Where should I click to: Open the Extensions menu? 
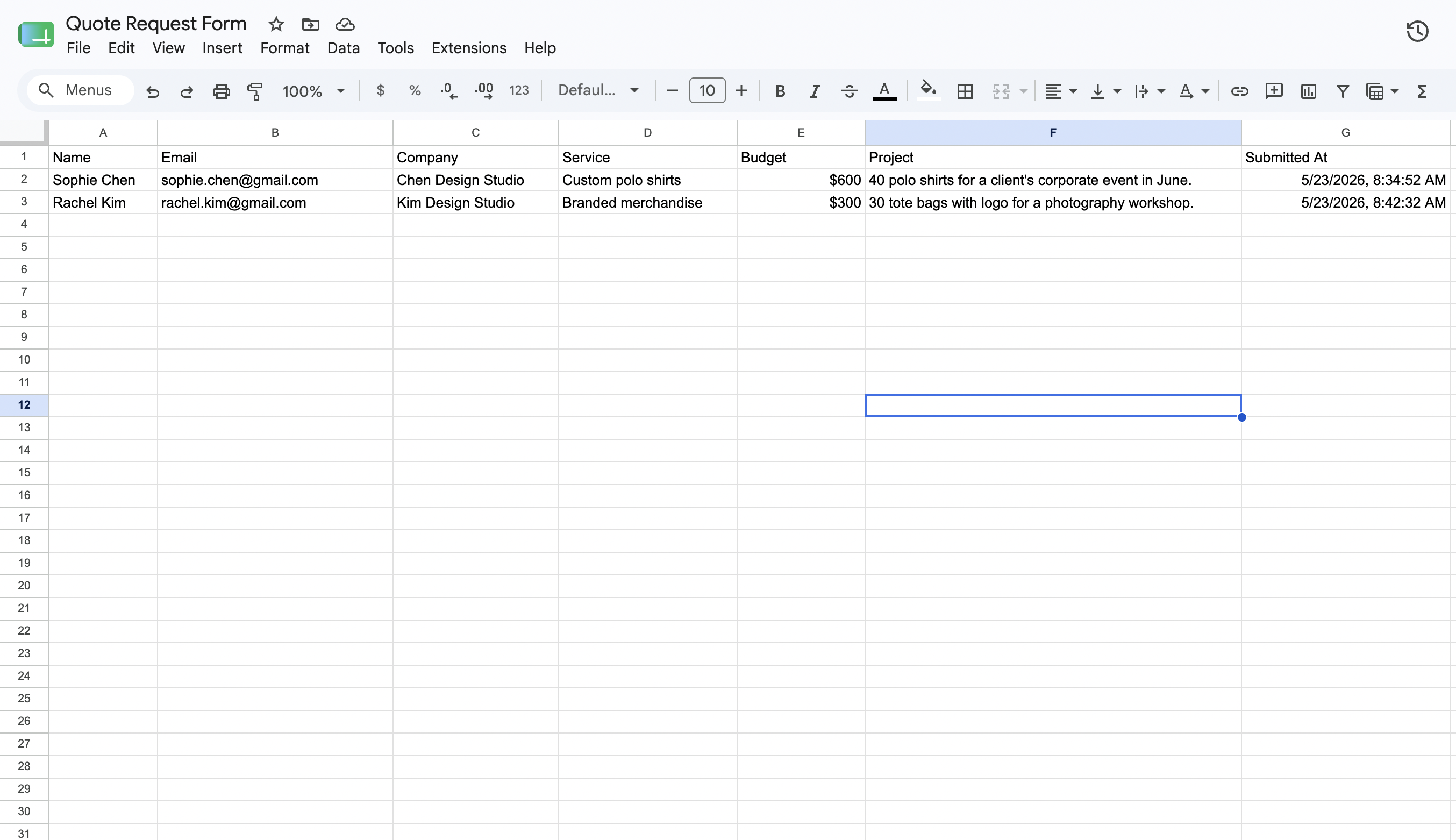coord(469,48)
